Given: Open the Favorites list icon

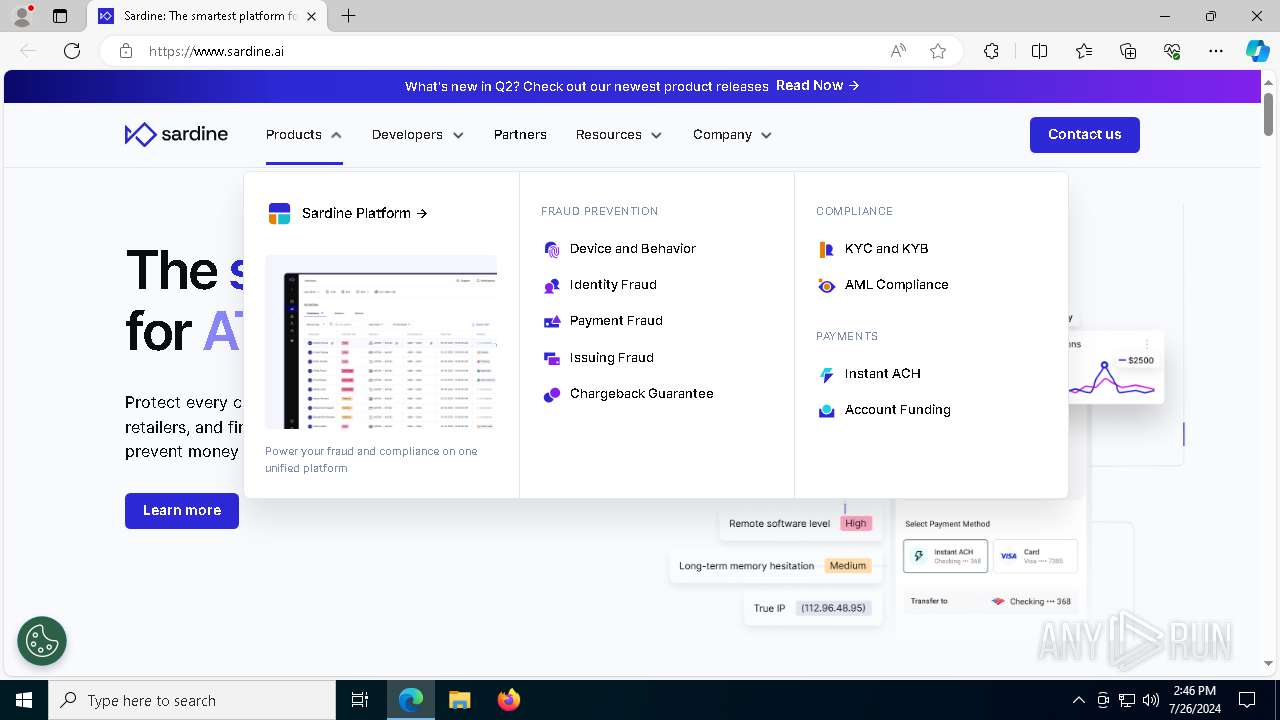Looking at the screenshot, I should [1084, 51].
